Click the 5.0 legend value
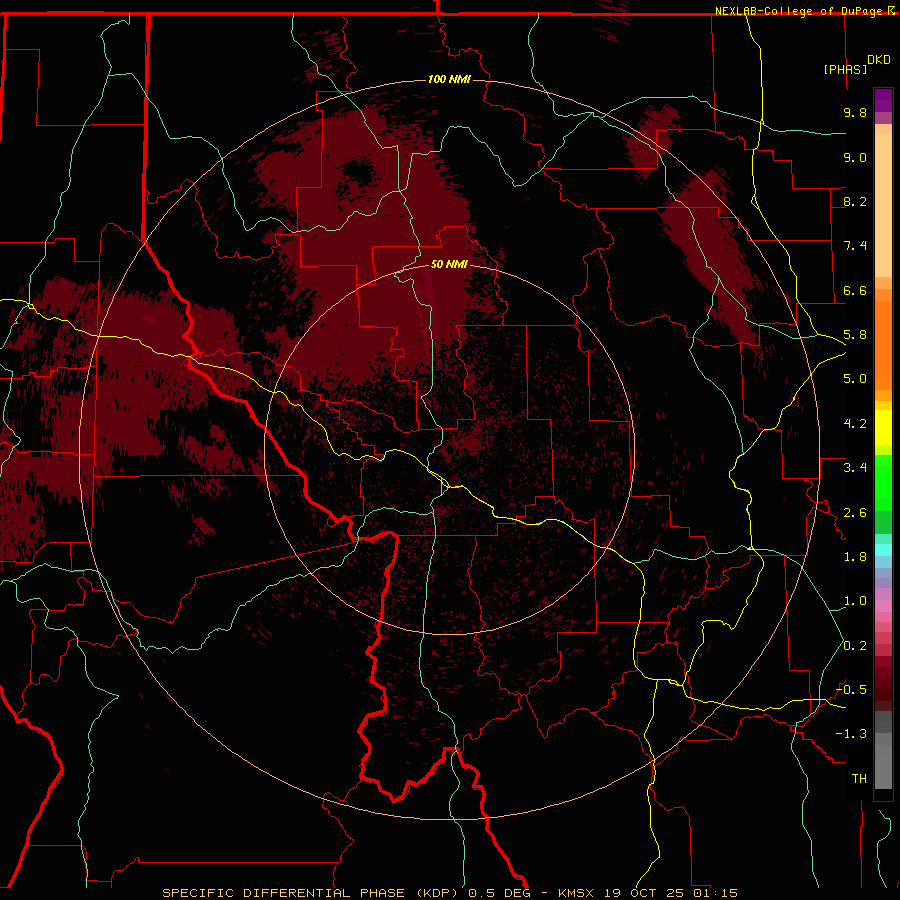Screen dimensions: 900x900 coord(855,379)
